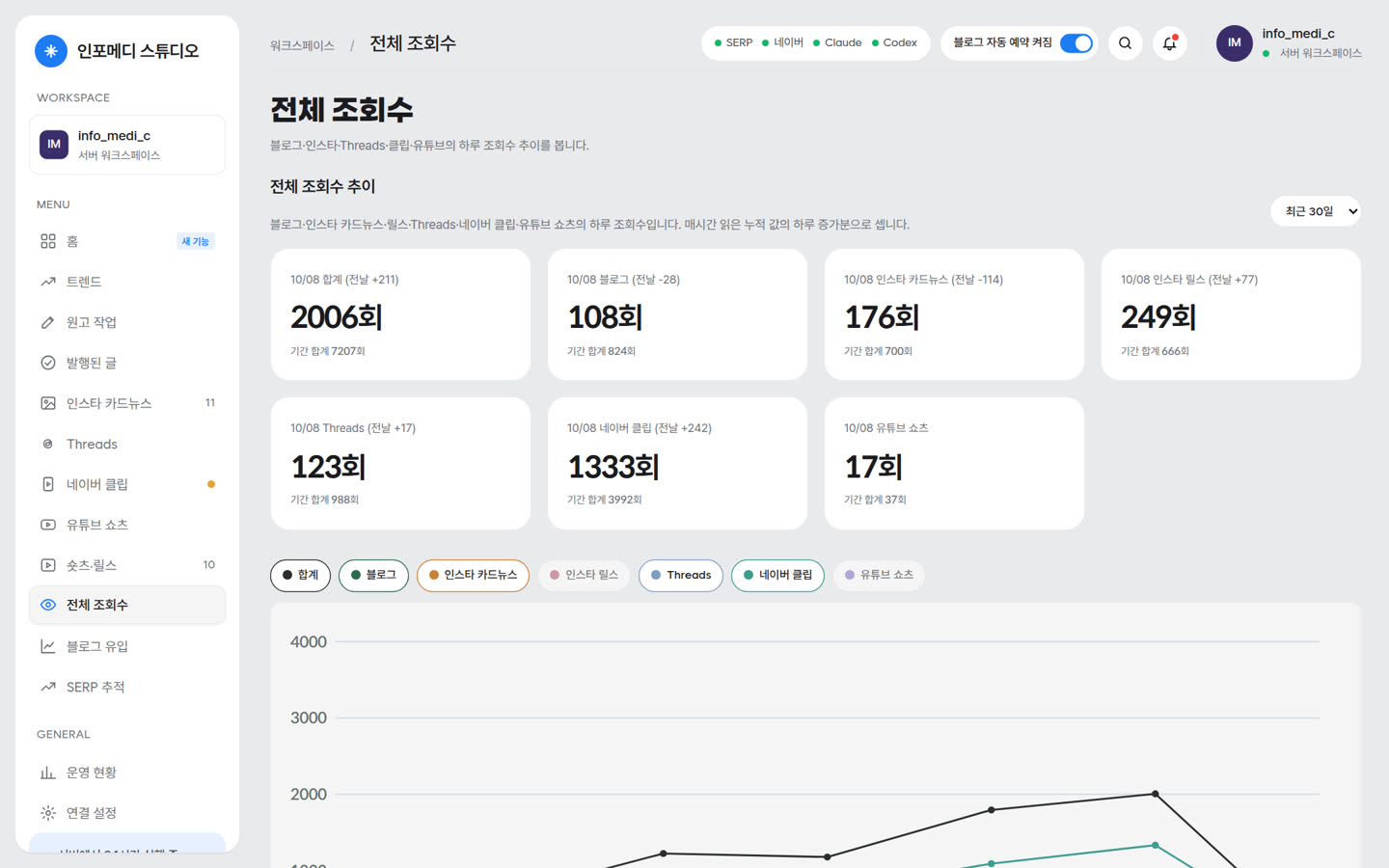This screenshot has height=868, width=1389.
Task: Click the 4000 axis label on chart
Action: click(309, 642)
